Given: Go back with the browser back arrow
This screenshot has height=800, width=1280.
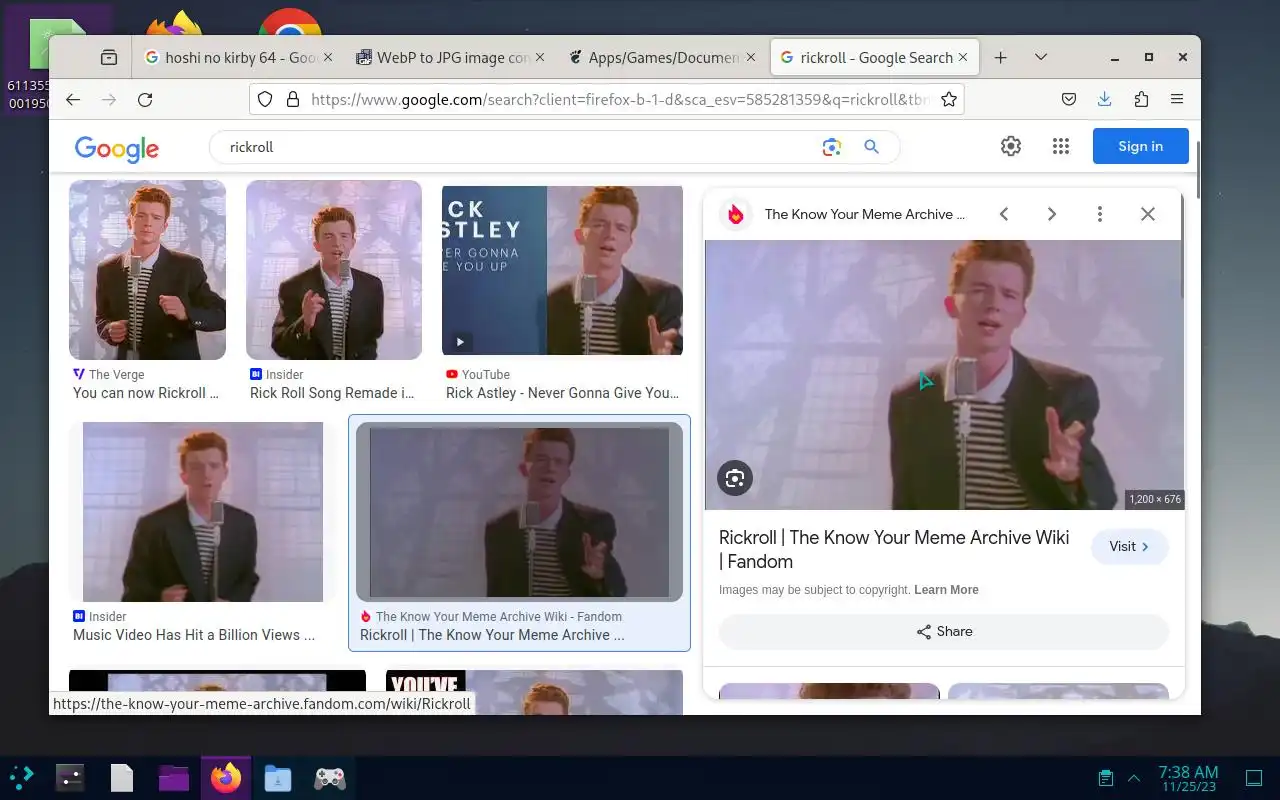Looking at the screenshot, I should 73,99.
